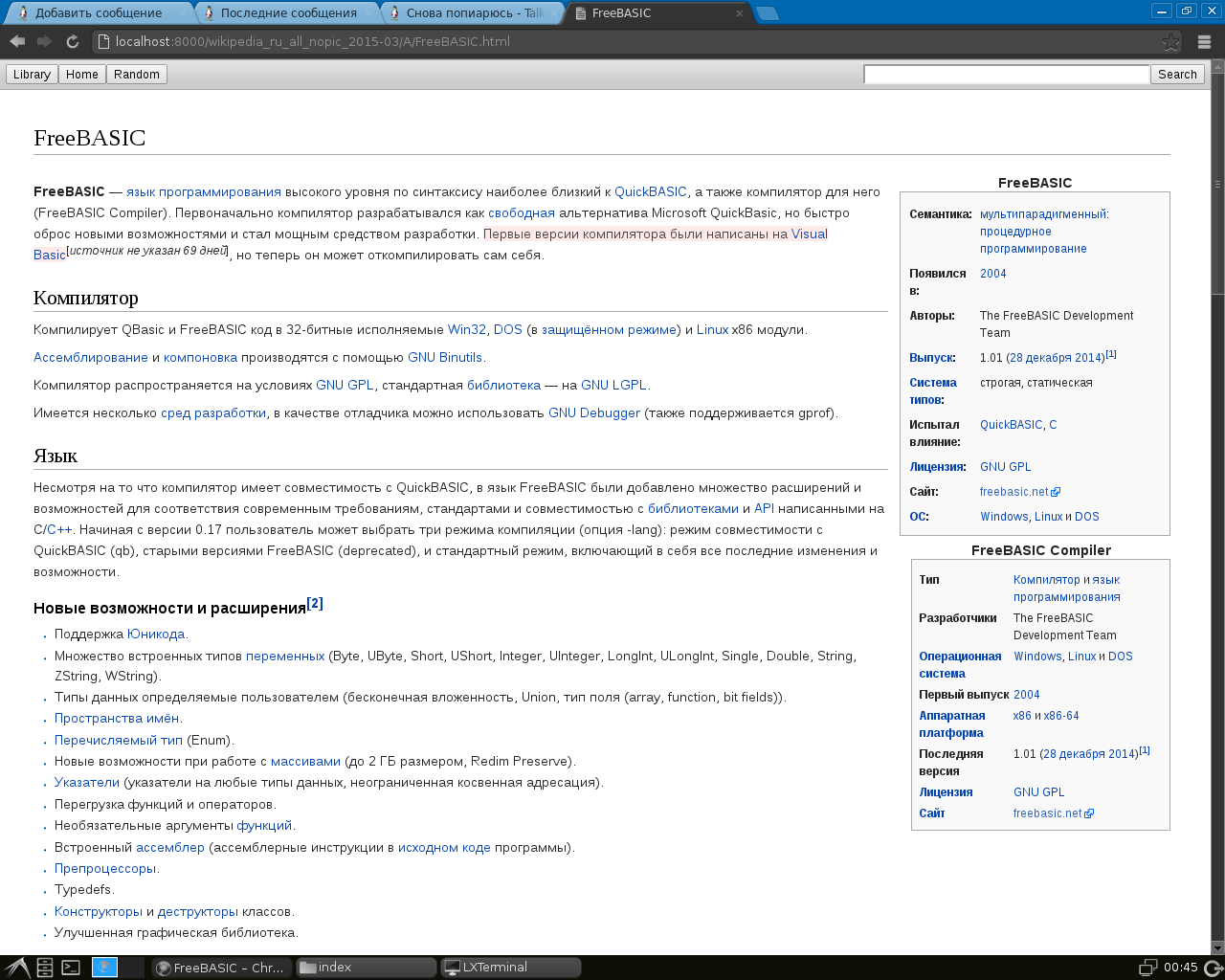Image resolution: width=1225 pixels, height=980 pixels.
Task: Open the Win32 link
Action: point(467,330)
